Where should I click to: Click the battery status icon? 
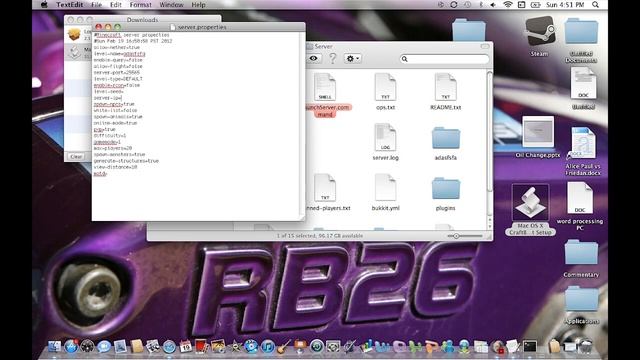tap(535, 5)
